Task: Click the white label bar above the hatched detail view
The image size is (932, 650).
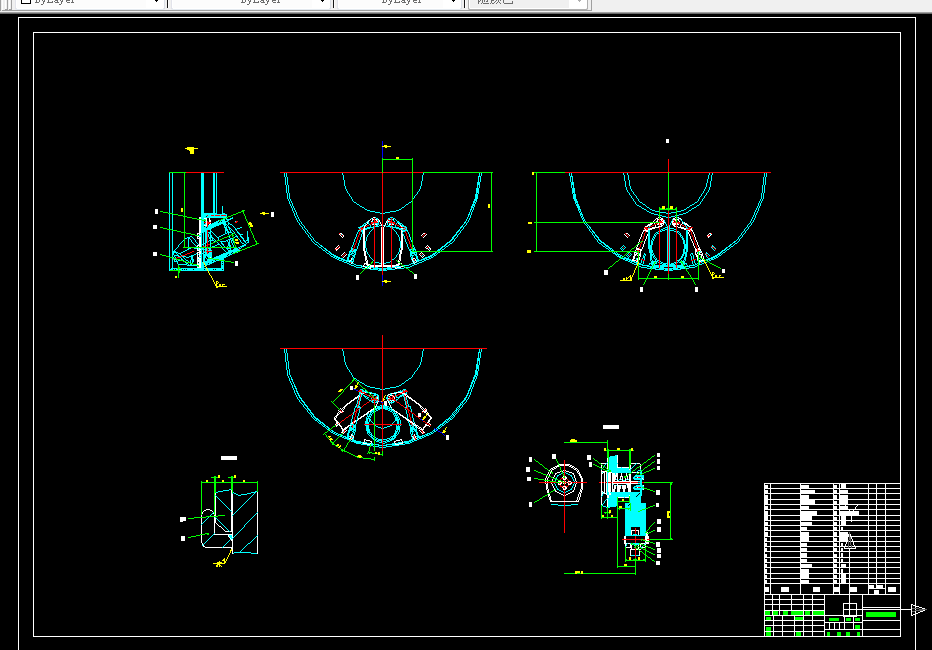Action: (229, 458)
